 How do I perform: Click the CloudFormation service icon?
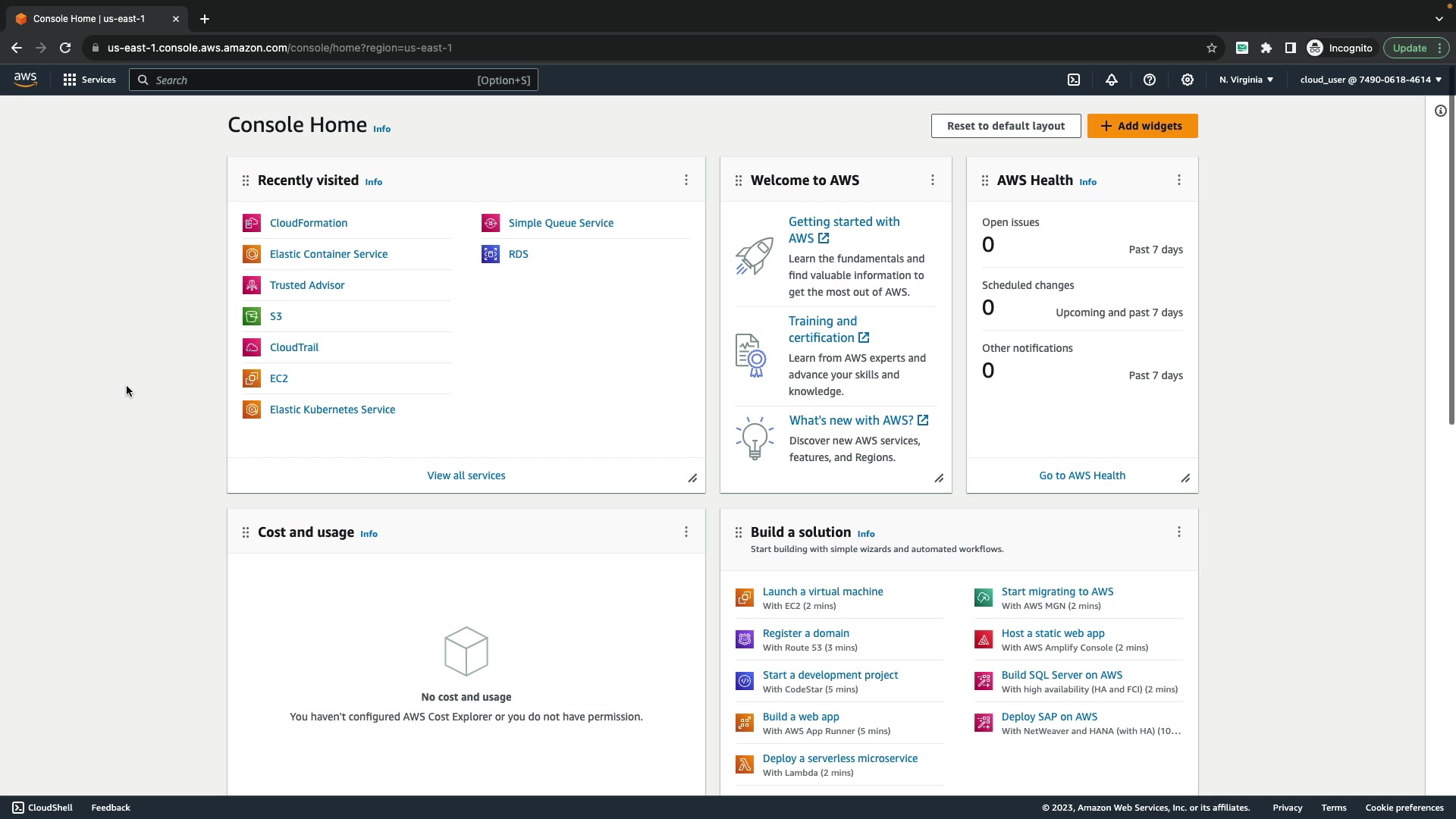(x=252, y=223)
